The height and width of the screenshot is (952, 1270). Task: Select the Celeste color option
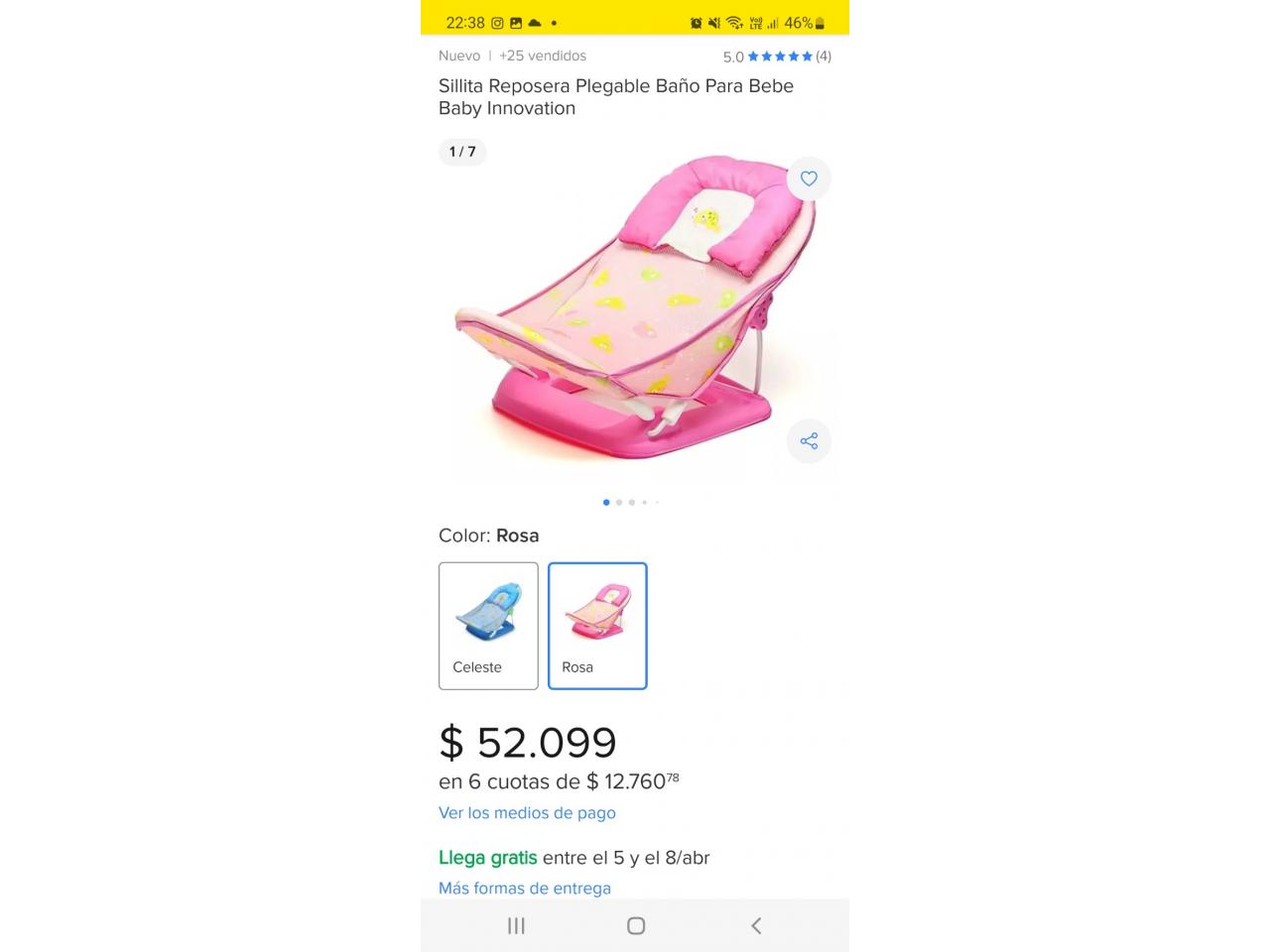tap(488, 626)
